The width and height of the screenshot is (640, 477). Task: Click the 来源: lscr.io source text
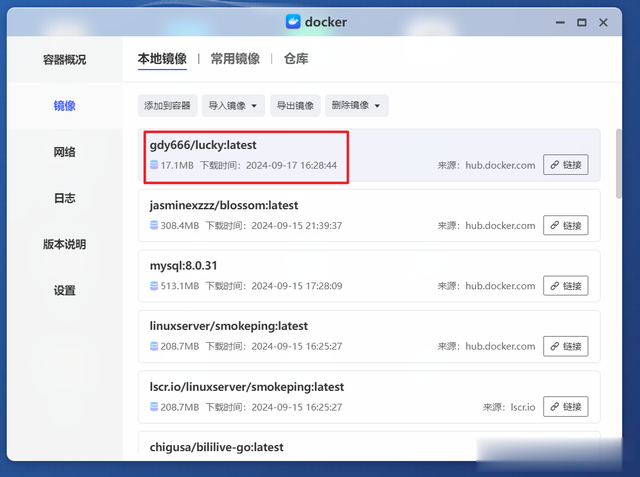[509, 407]
